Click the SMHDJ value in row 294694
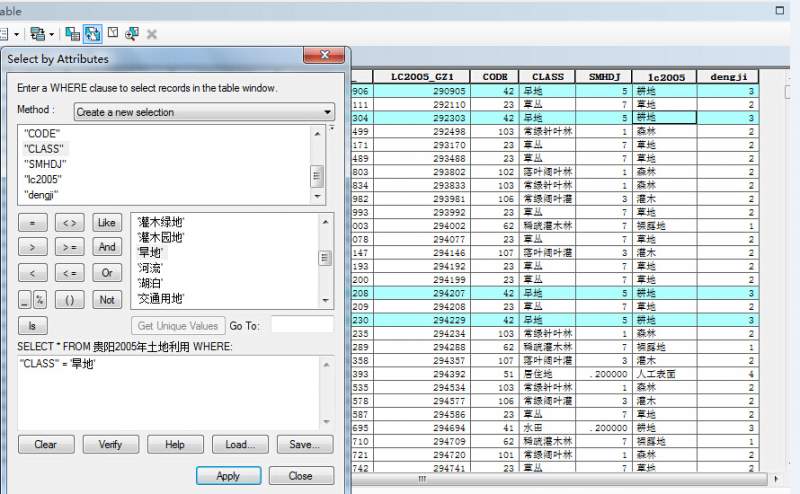Viewport: 800px width, 494px height. [x=604, y=428]
